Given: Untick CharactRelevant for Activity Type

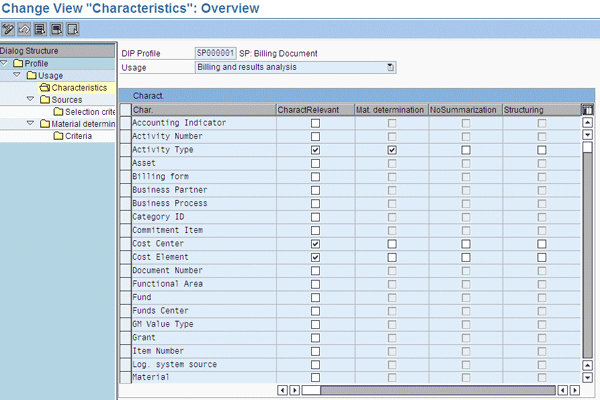Looking at the screenshot, I should click(x=315, y=150).
